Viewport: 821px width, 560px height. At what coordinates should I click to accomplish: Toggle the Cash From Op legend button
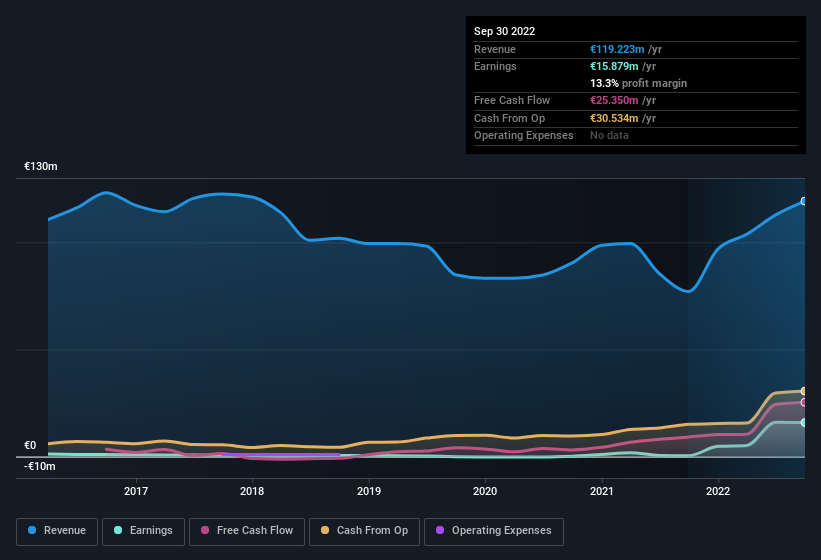pyautogui.click(x=364, y=531)
